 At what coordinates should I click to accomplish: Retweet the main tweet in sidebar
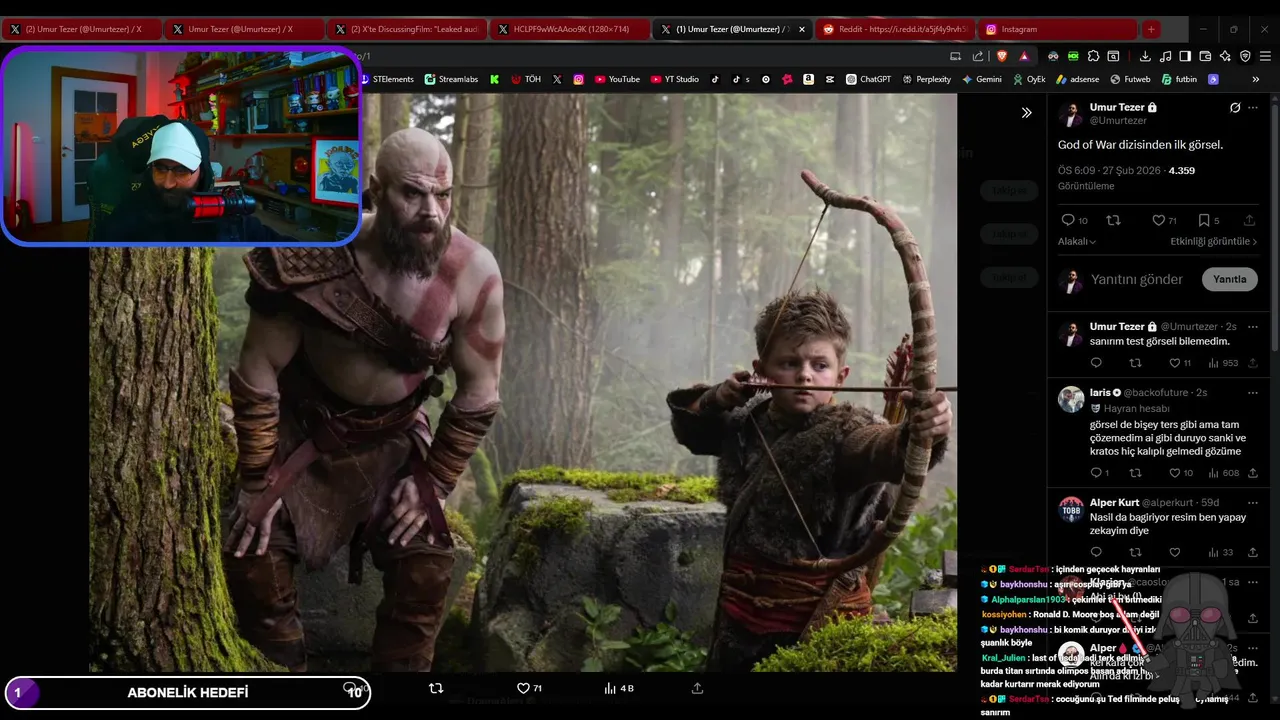pos(1113,220)
